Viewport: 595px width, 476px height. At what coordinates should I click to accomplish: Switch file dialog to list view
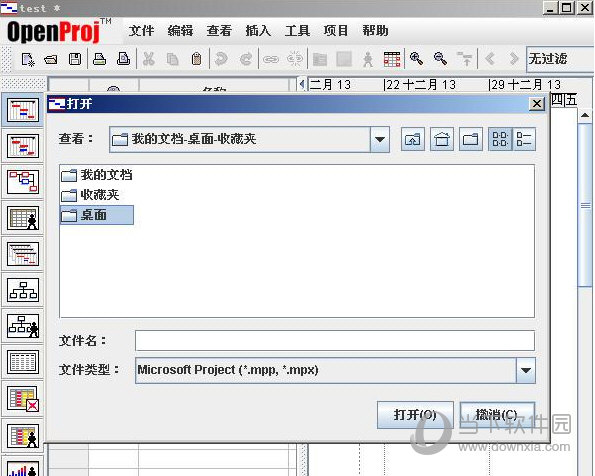(x=500, y=139)
